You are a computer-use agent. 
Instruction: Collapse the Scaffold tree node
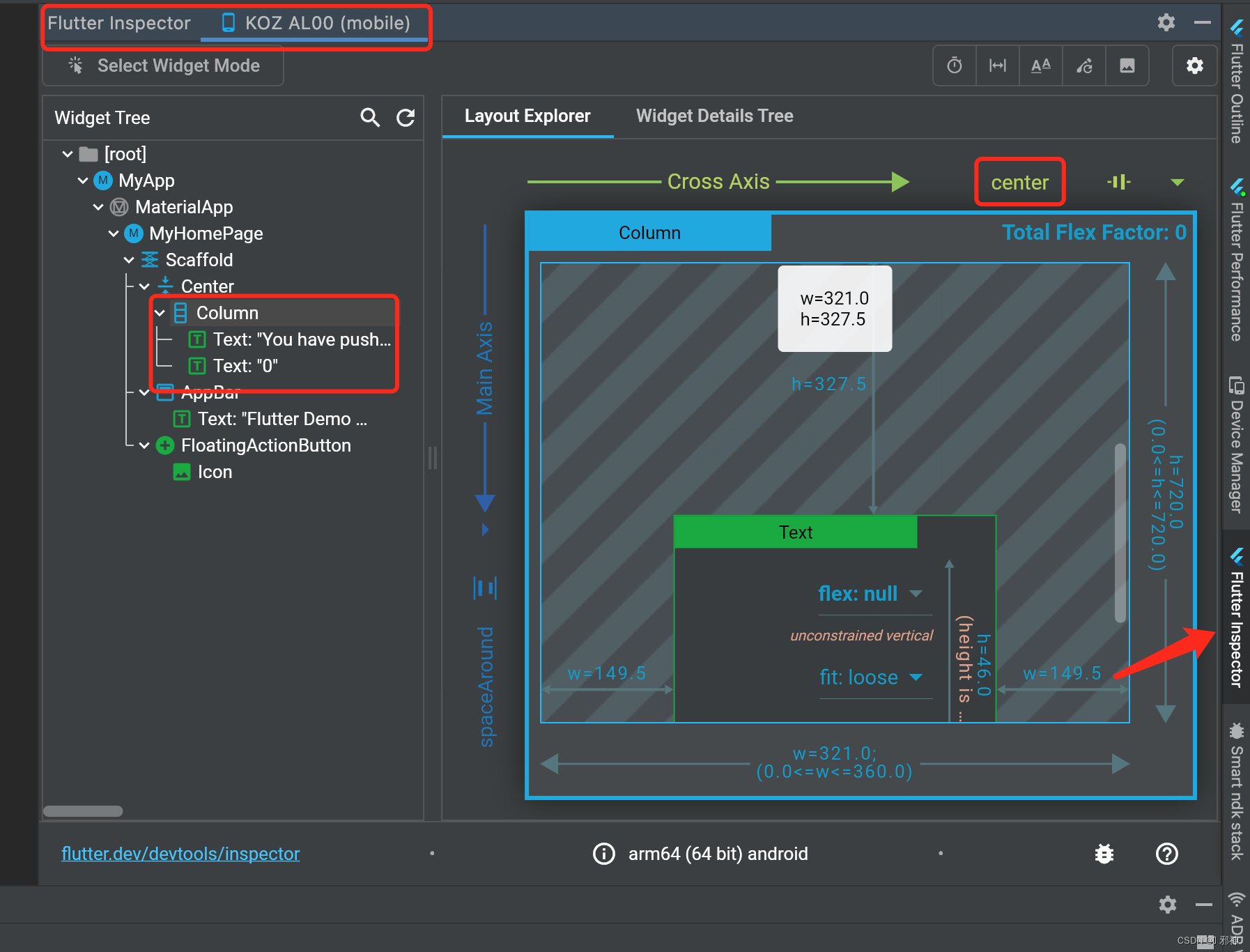[129, 259]
